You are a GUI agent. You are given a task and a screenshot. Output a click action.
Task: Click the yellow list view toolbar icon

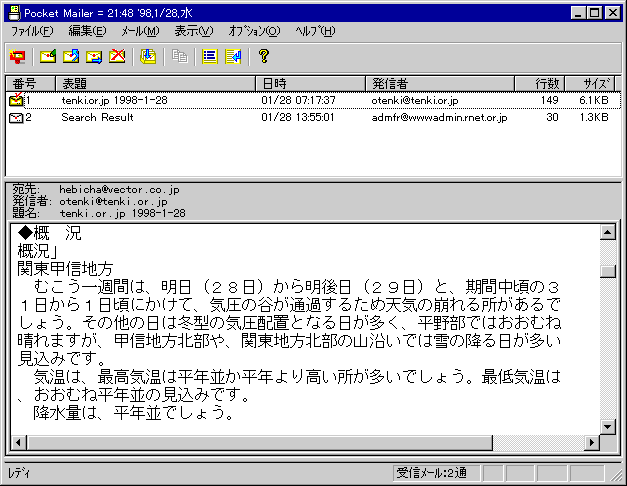click(210, 56)
